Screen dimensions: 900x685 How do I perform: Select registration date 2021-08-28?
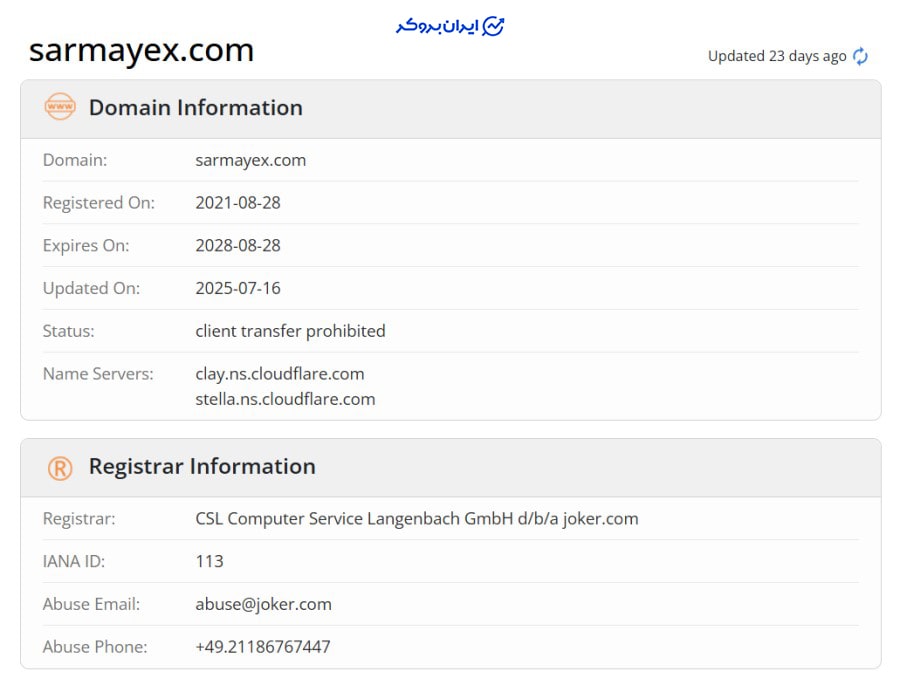pyautogui.click(x=238, y=203)
